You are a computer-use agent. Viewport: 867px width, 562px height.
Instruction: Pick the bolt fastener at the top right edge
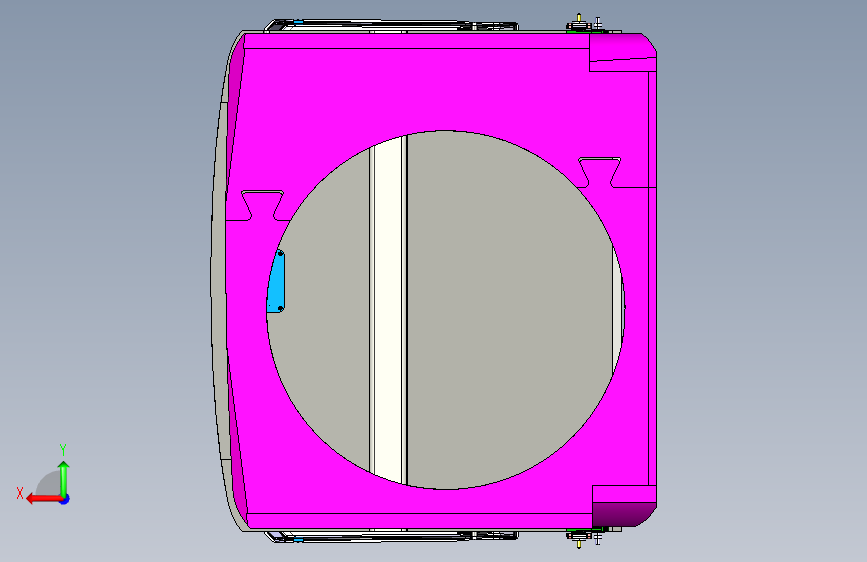pos(579,24)
